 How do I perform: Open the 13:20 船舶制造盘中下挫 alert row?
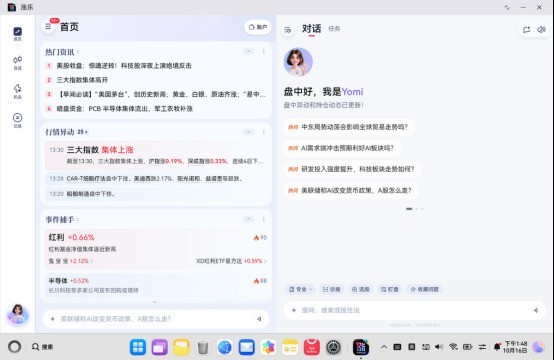tap(156, 194)
